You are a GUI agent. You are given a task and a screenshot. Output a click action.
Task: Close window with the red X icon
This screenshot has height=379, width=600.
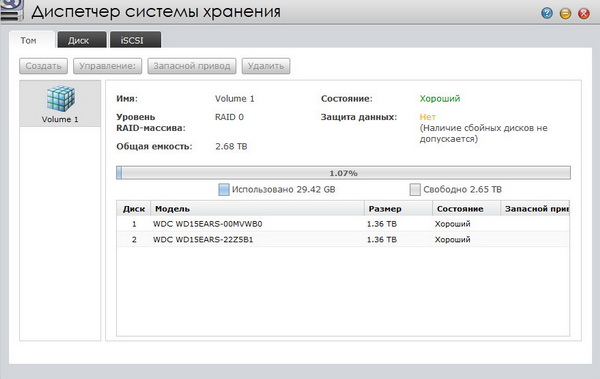coord(584,14)
